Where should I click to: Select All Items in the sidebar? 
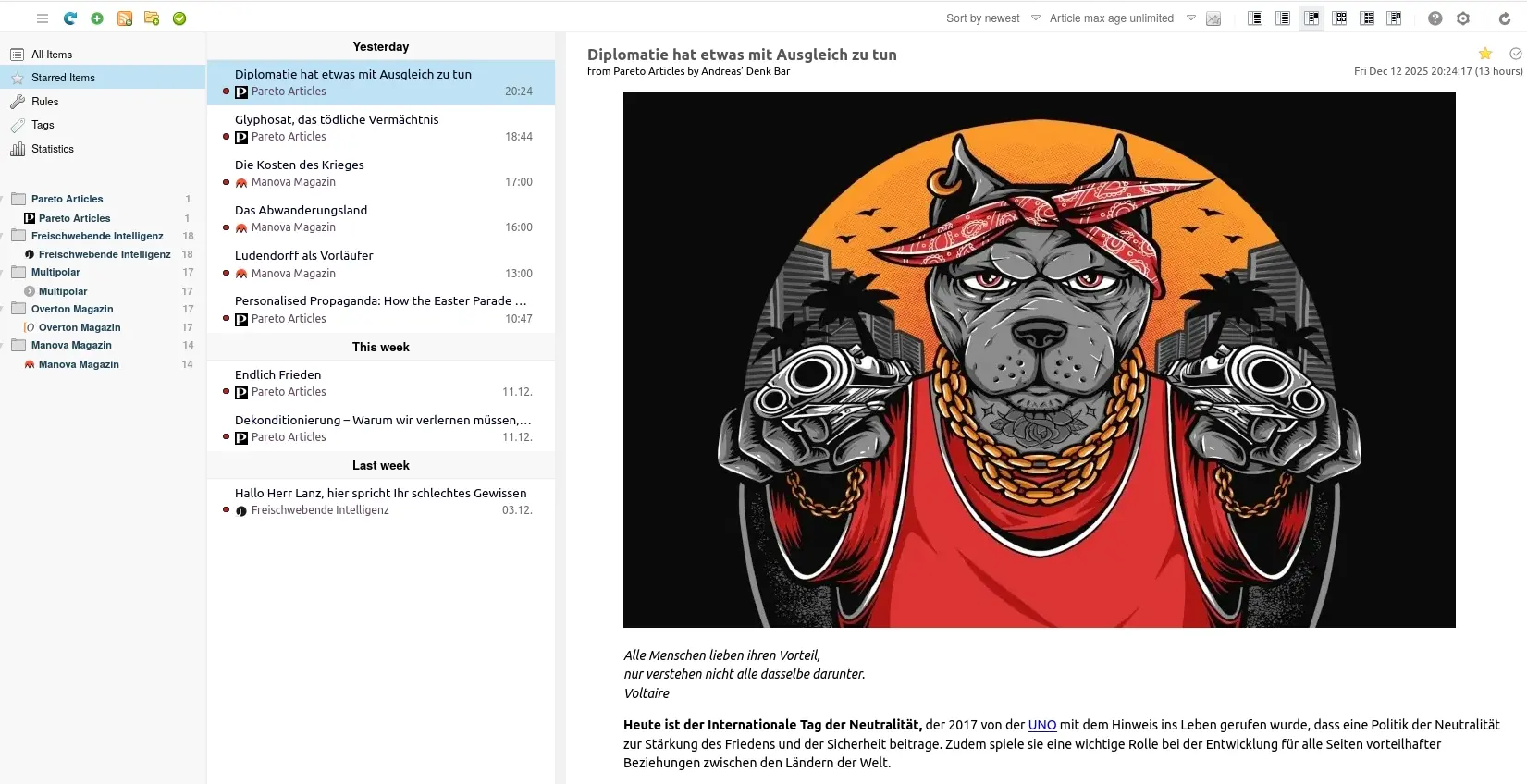click(x=52, y=55)
